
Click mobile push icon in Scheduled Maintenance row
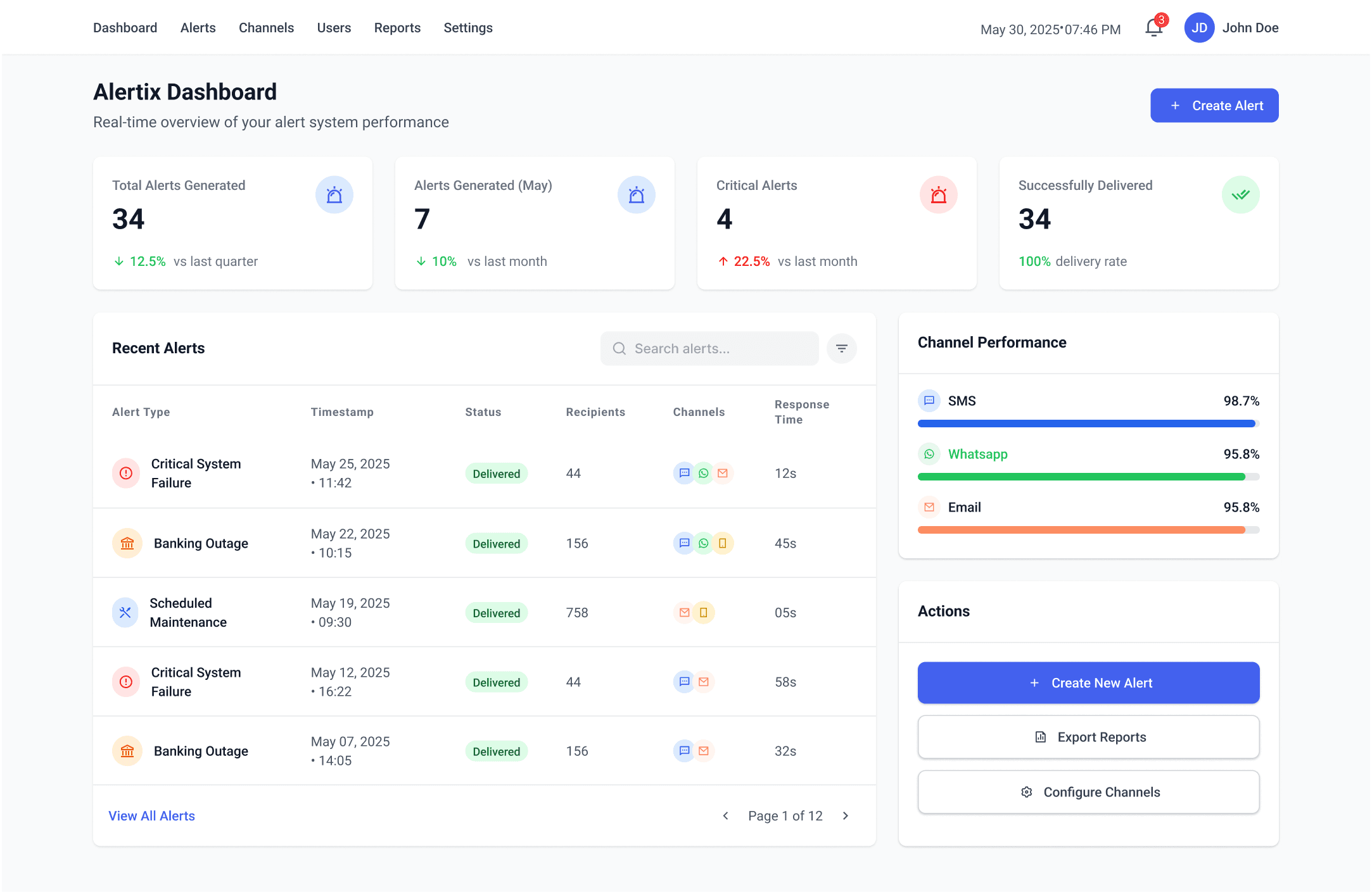pyautogui.click(x=704, y=613)
